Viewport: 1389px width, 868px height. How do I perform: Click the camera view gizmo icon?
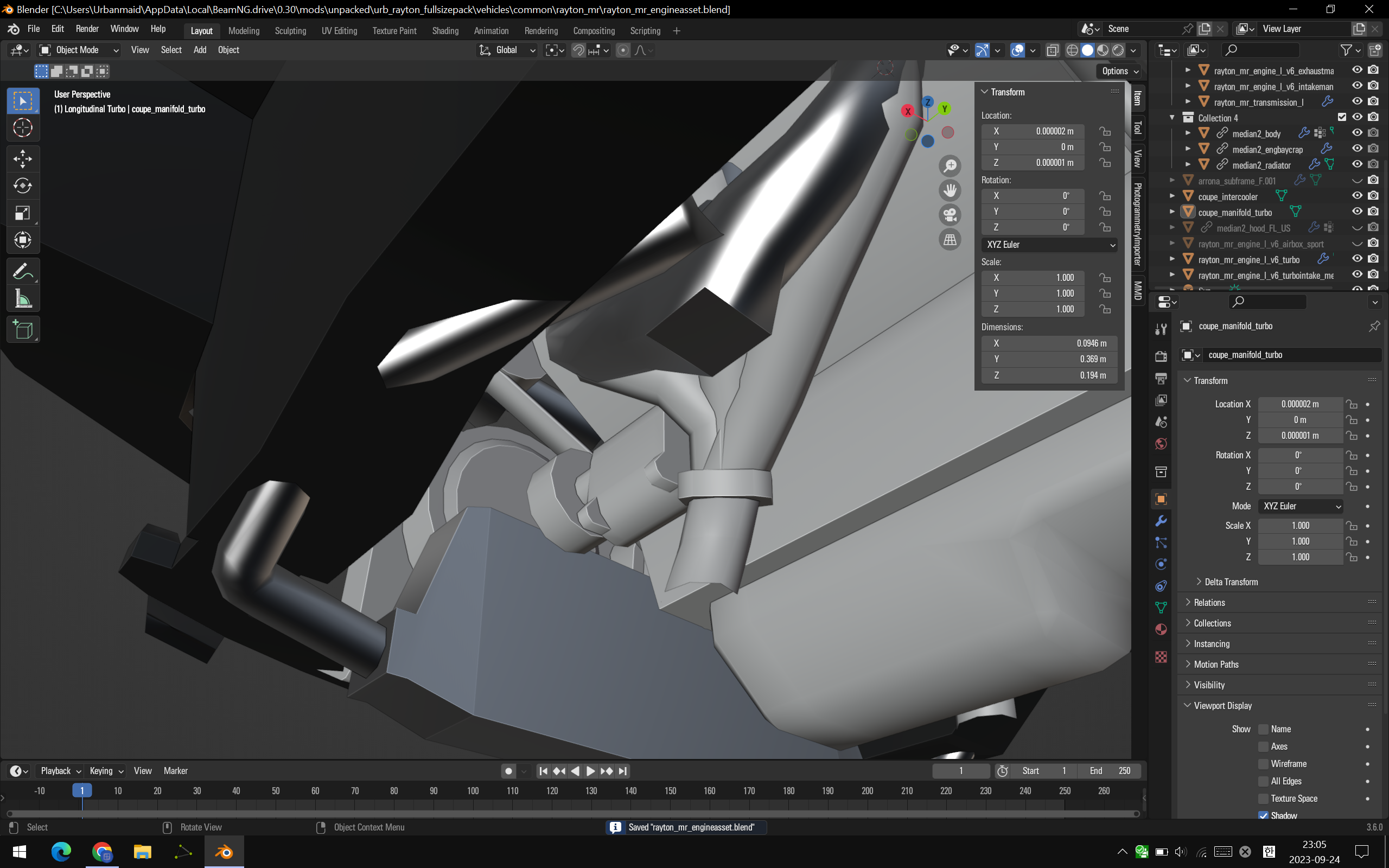point(950,215)
